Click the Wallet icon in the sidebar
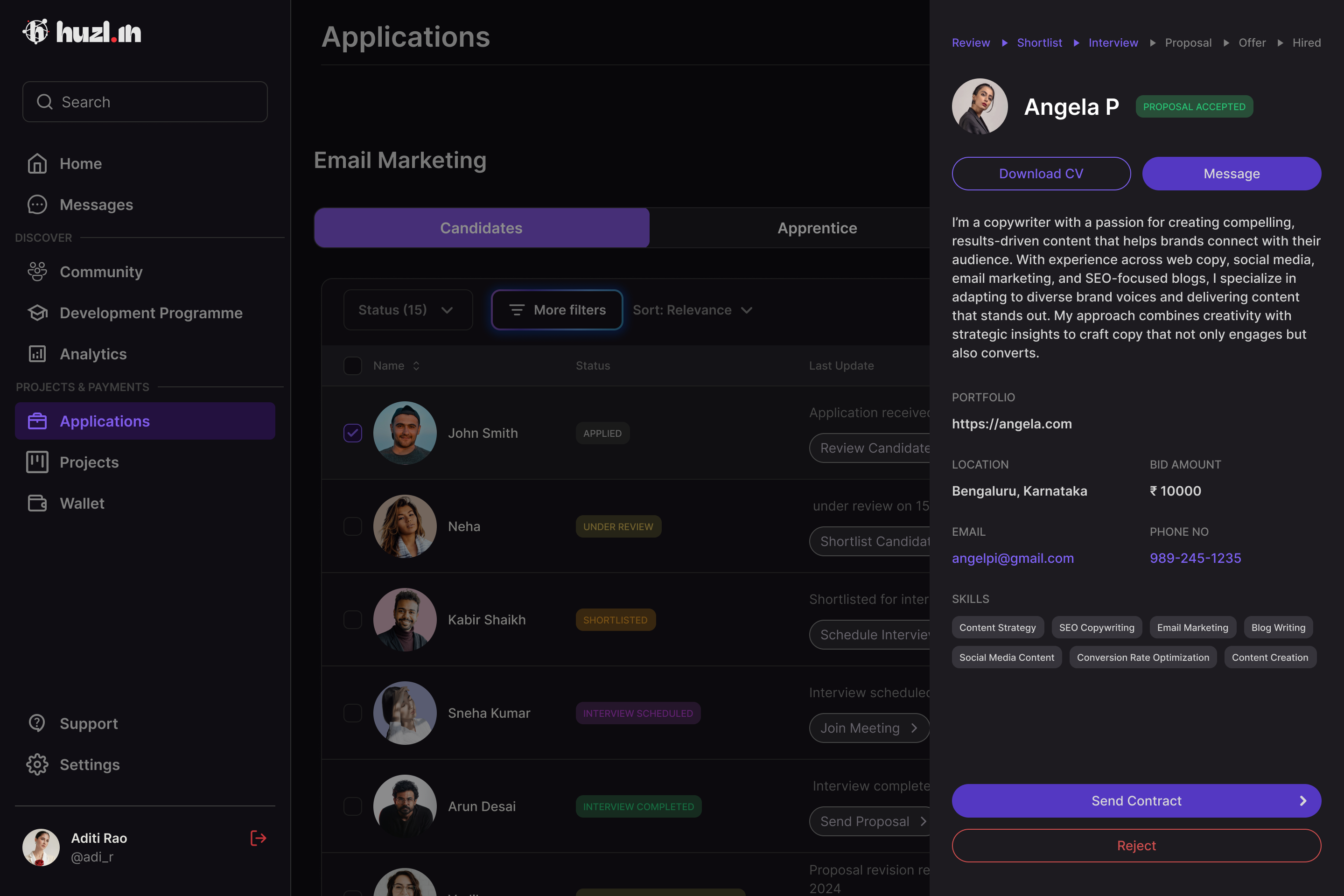 [37, 504]
